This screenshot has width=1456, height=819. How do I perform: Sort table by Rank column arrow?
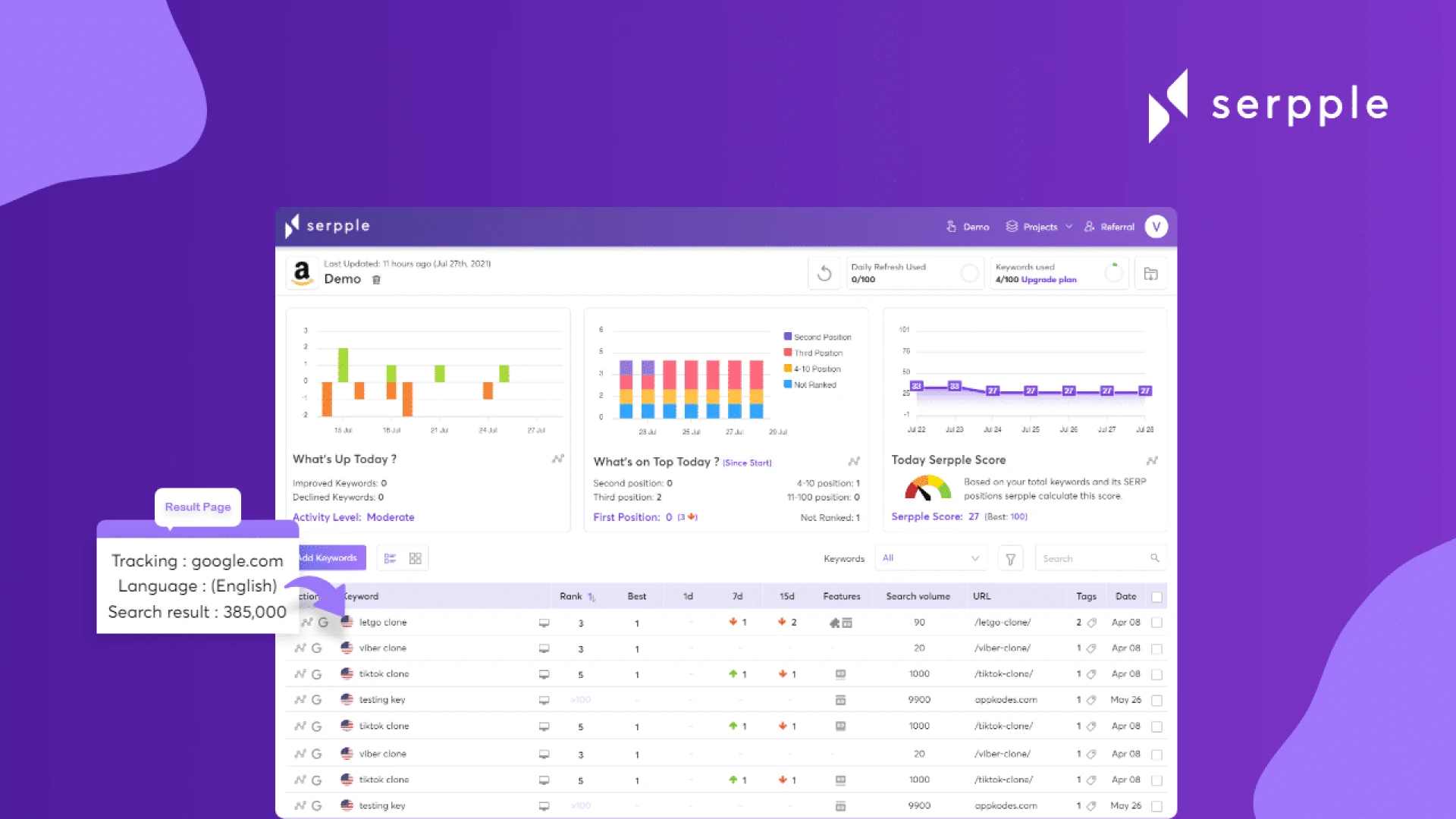pyautogui.click(x=589, y=597)
